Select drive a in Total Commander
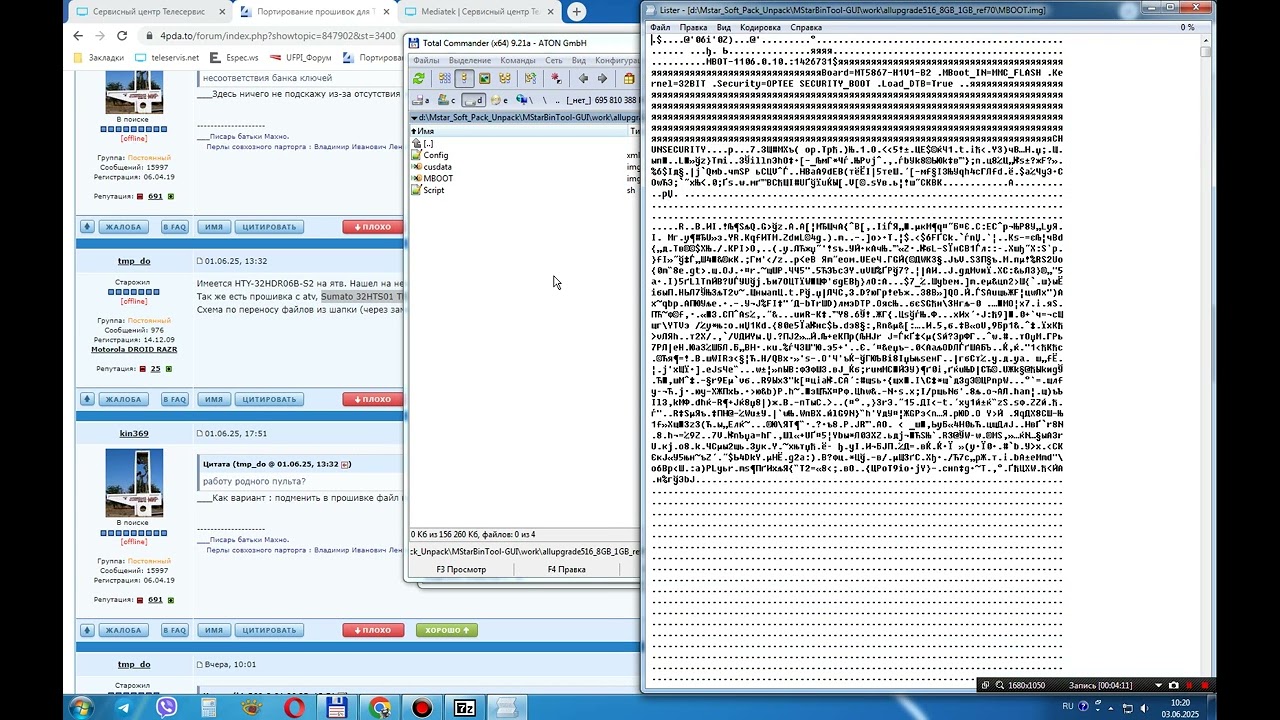The width and height of the screenshot is (1280, 720). click(421, 100)
